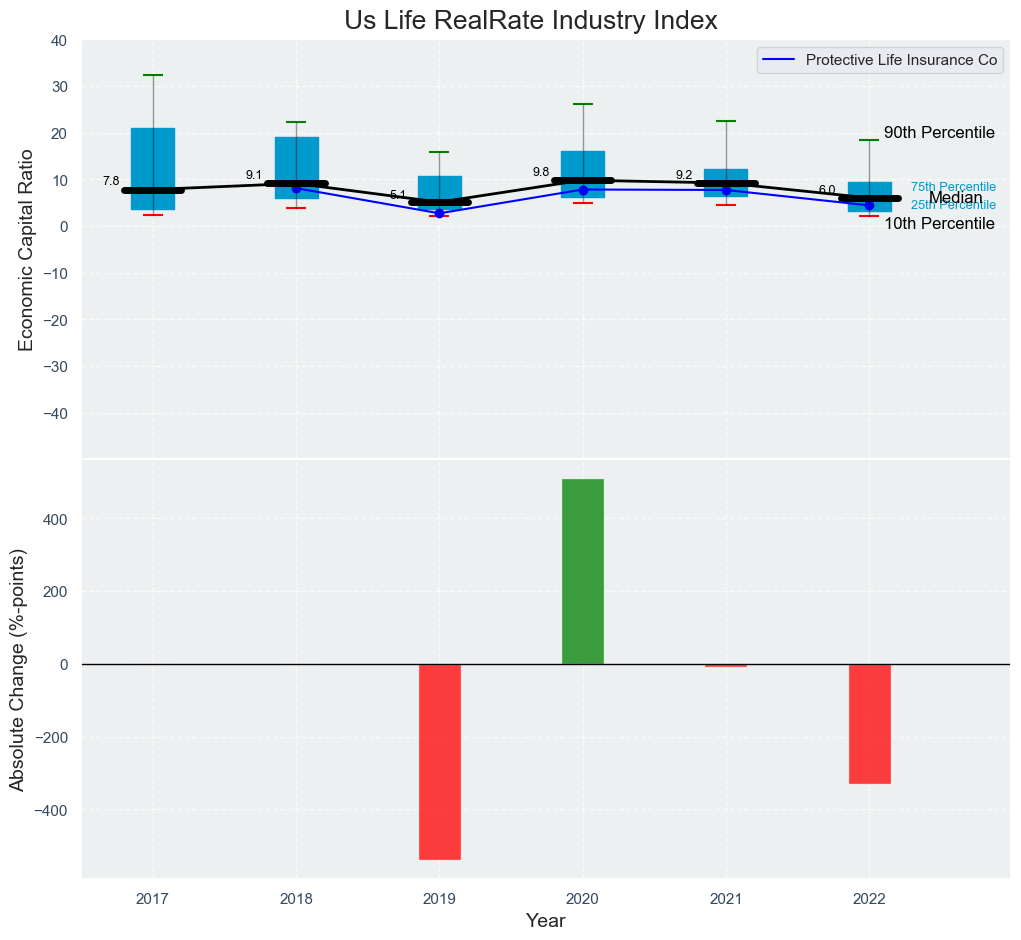Image resolution: width=1021 pixels, height=940 pixels.
Task: Click the Year axis label
Action: (x=546, y=921)
